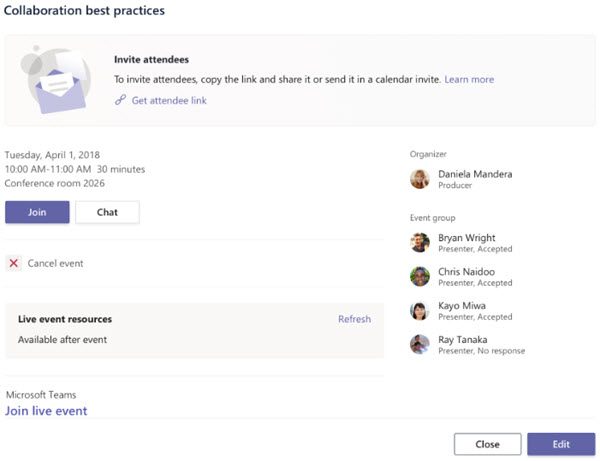Open the Learn more link
The width and height of the screenshot is (600, 461).
[469, 79]
